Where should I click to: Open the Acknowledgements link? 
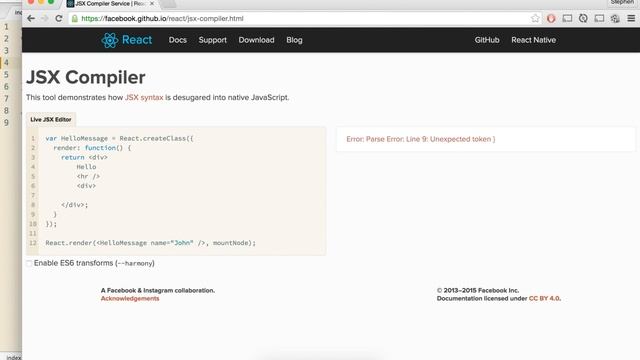pos(130,298)
